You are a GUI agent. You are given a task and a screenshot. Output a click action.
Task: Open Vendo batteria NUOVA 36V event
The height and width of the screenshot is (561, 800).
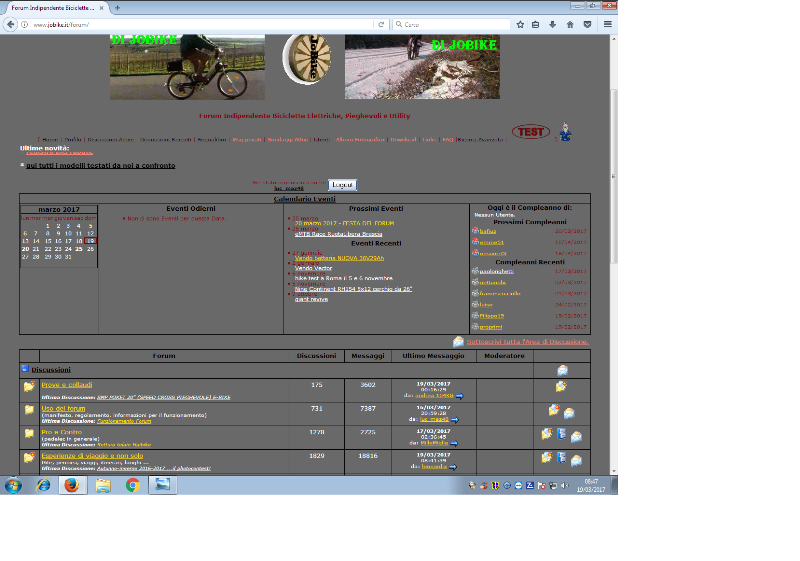coord(339,258)
